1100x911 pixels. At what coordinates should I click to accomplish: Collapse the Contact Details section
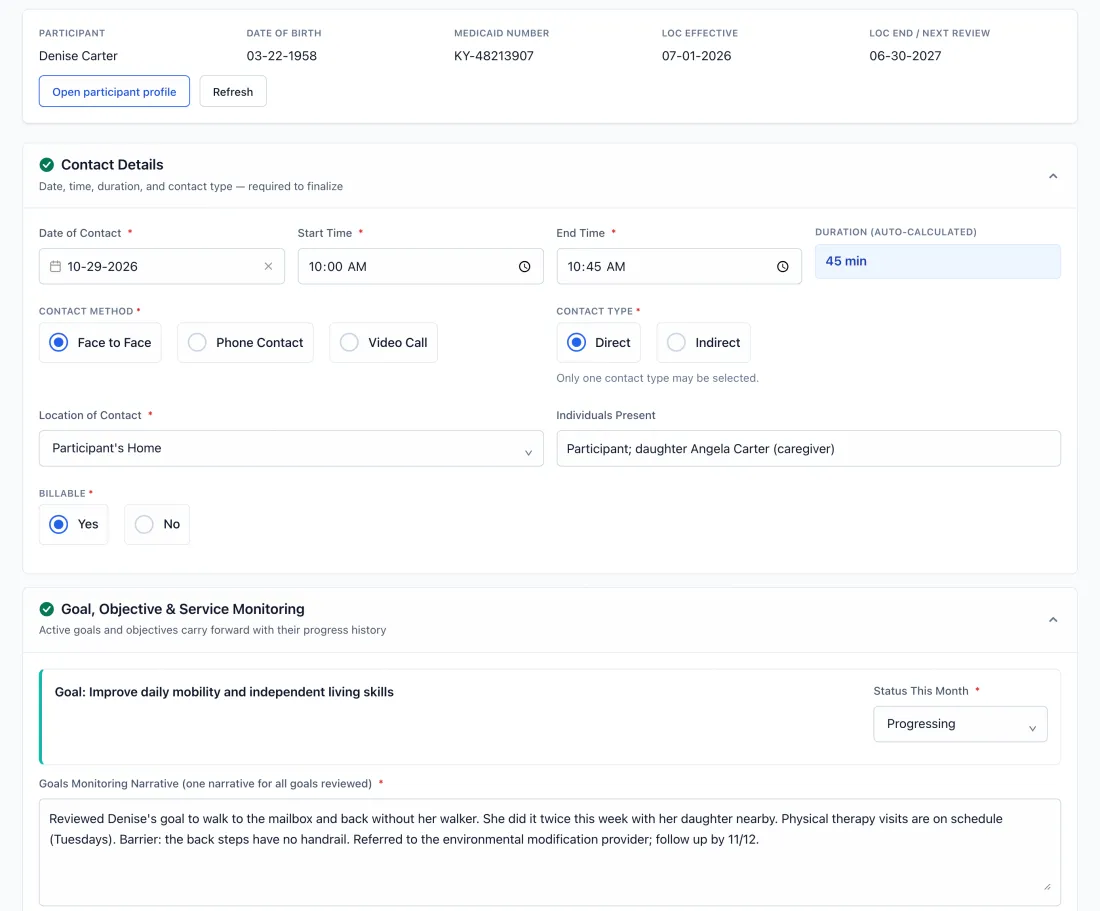[x=1053, y=176]
